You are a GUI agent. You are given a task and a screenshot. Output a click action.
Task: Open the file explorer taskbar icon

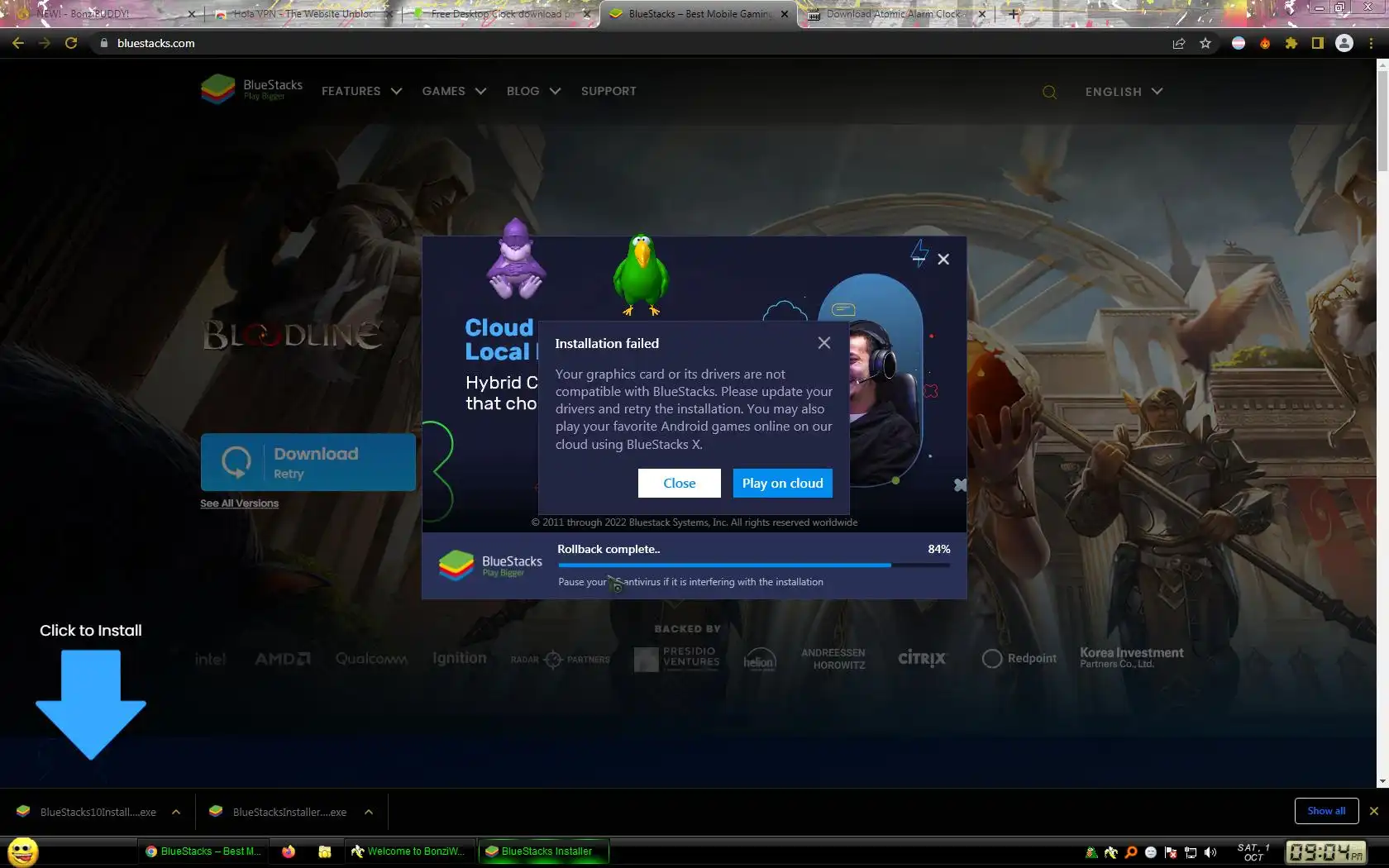[324, 851]
